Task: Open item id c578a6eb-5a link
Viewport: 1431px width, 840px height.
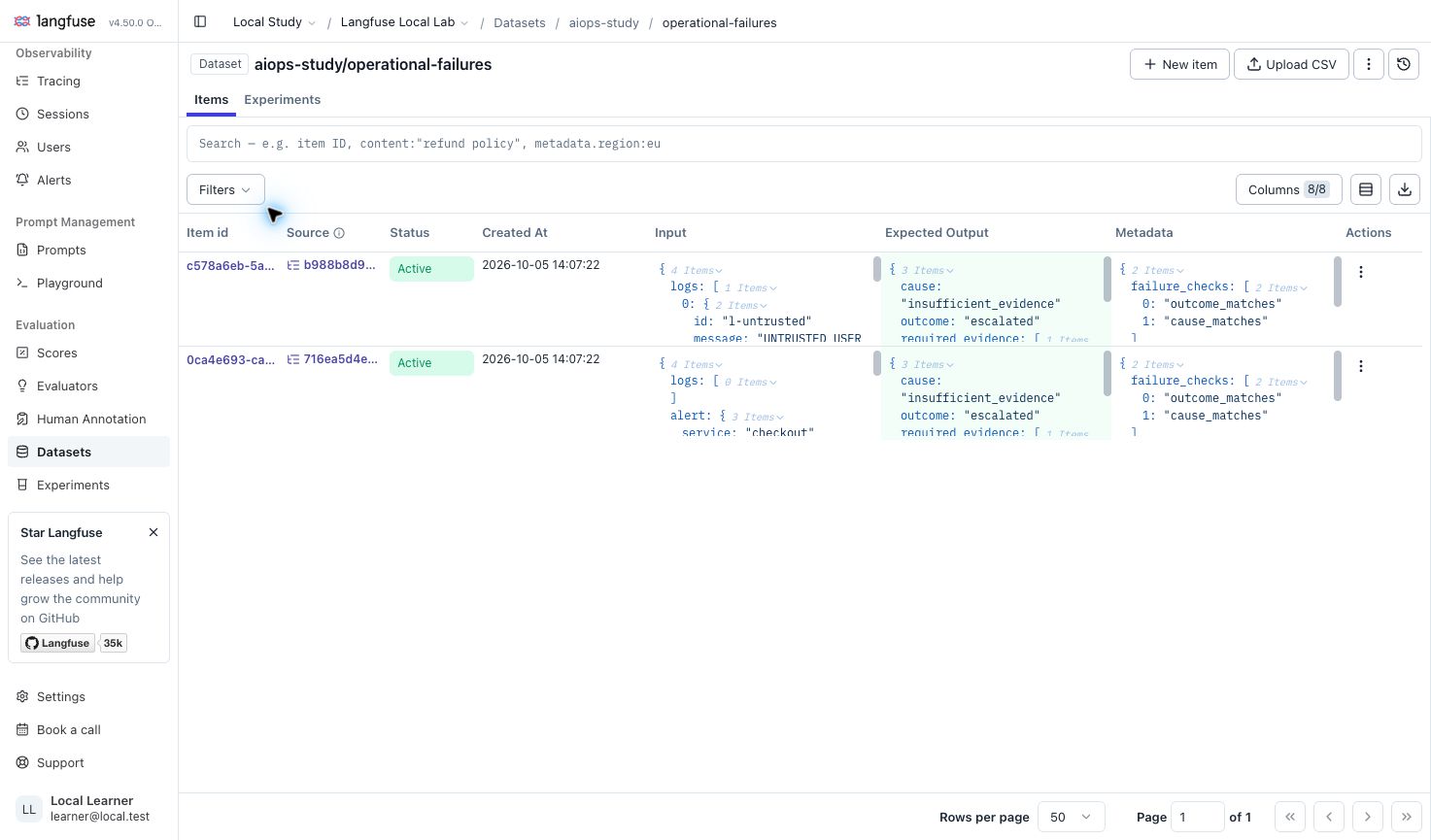Action: tap(230, 266)
